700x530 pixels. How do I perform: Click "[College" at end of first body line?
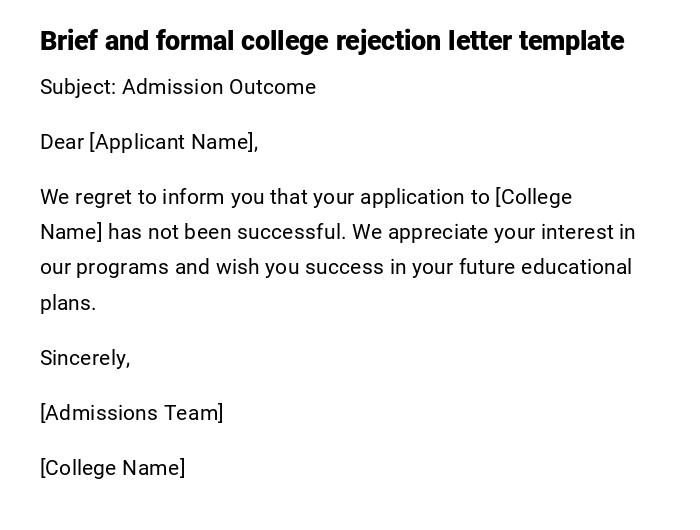pyautogui.click(x=534, y=197)
